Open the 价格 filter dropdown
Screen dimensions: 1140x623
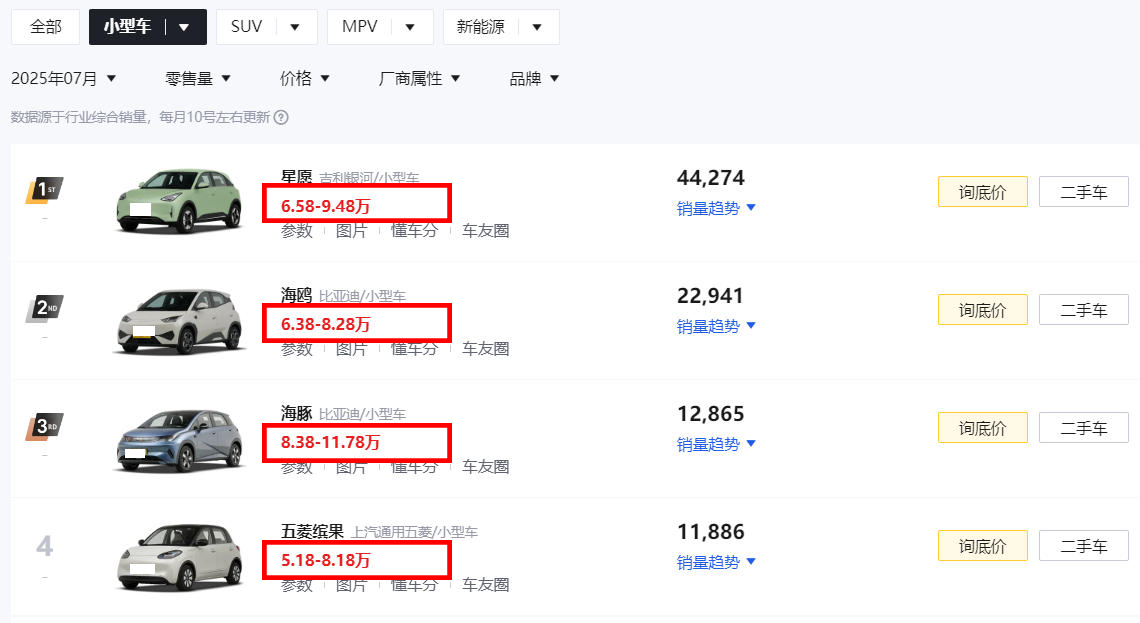[305, 79]
